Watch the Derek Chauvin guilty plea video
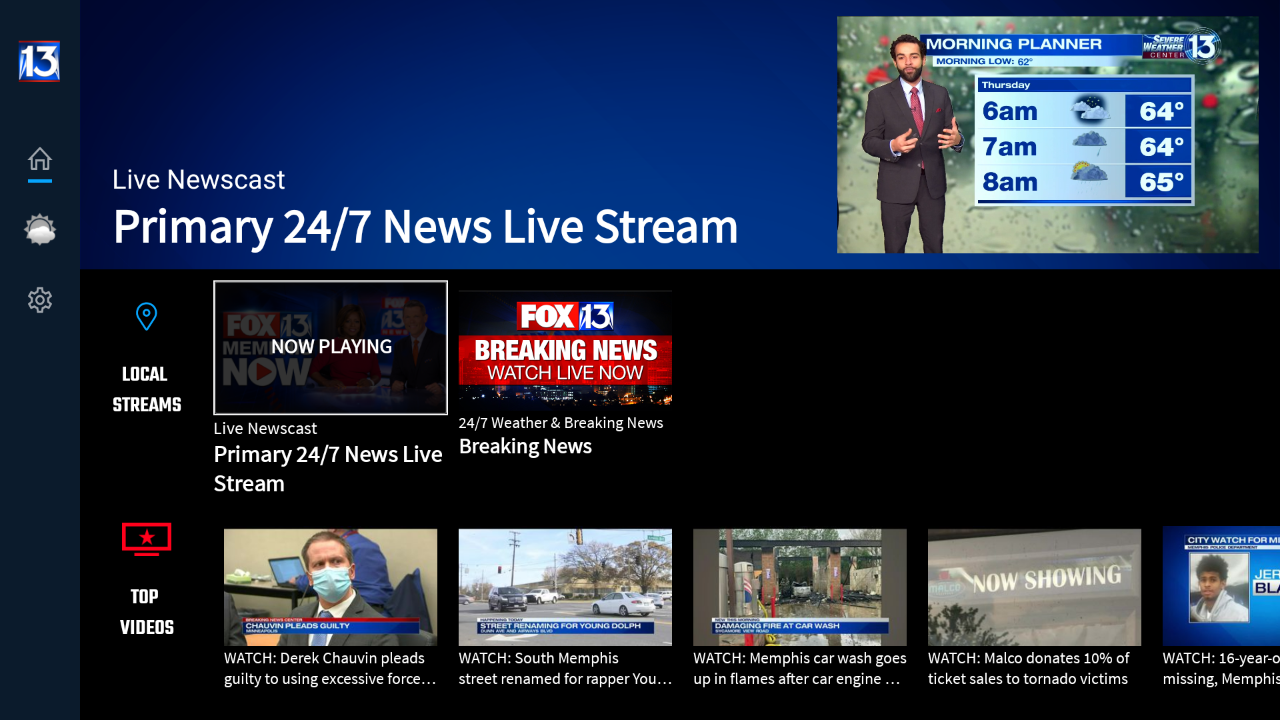Screen dimensions: 1280x720 pyautogui.click(x=330, y=588)
